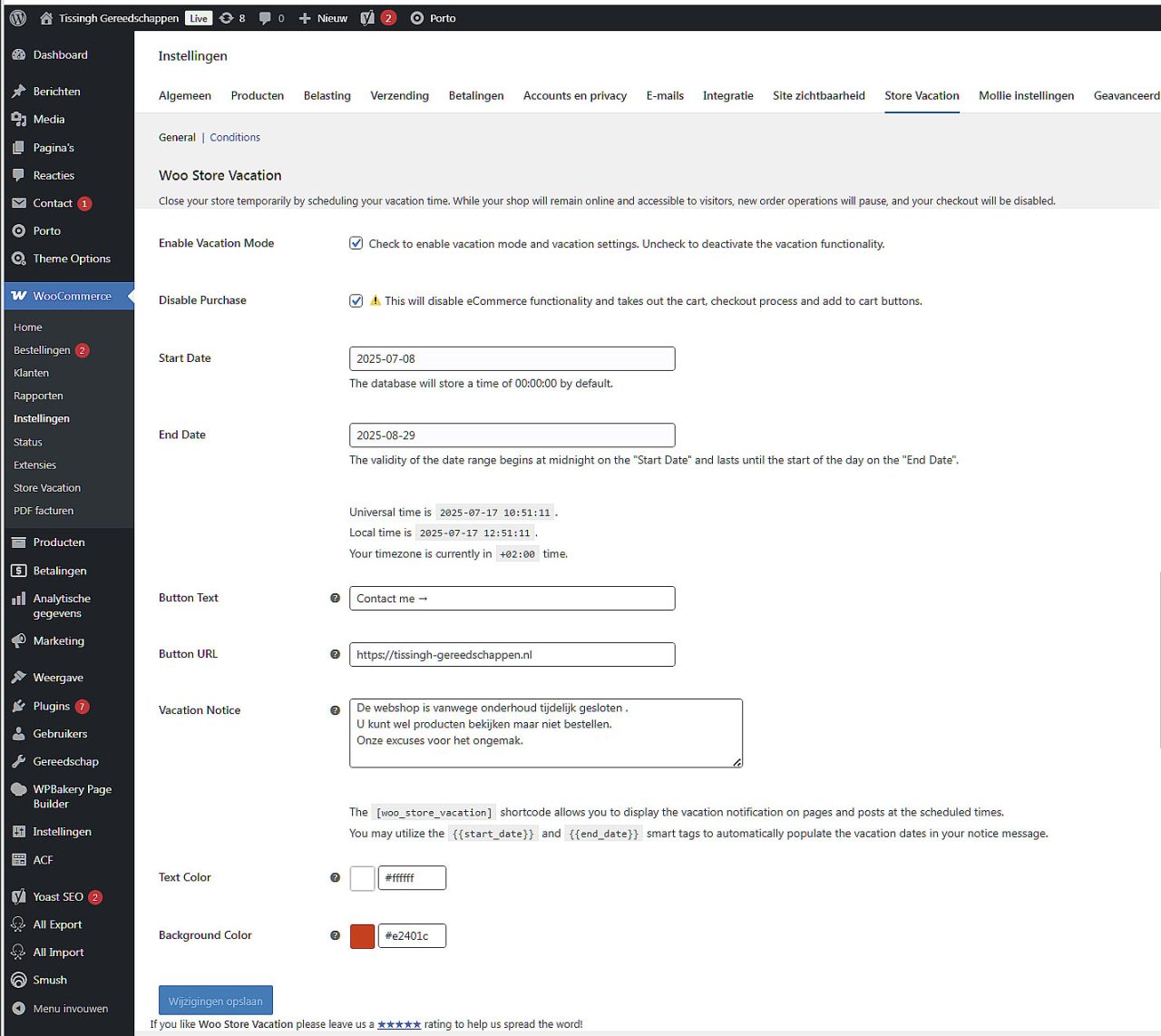This screenshot has height=1036, width=1161.
Task: Open the updates icon showing 8
Action: (227, 18)
